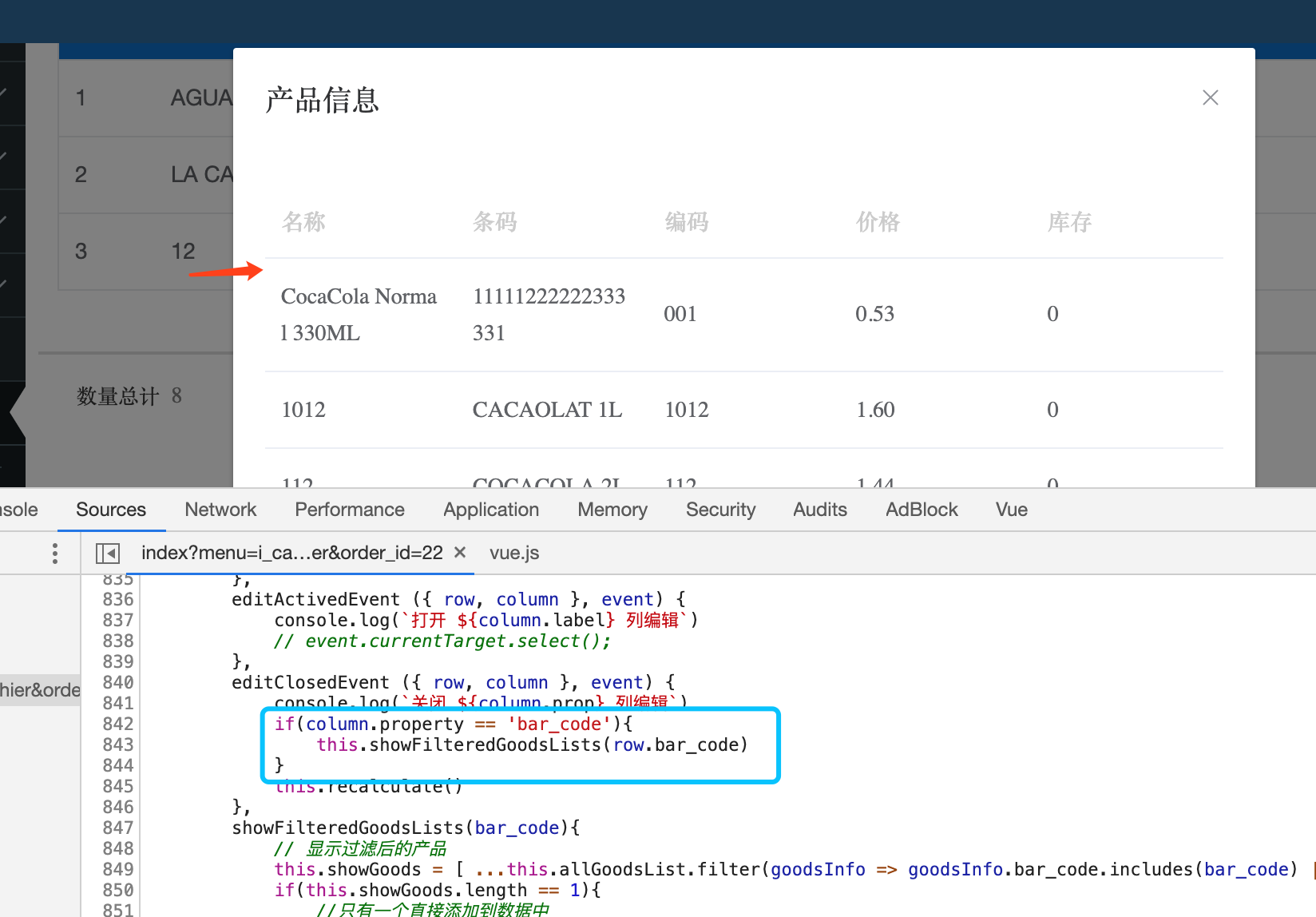Viewport: 1316px width, 917px height.
Task: Click the 名称 column header in the dialog
Action: tap(303, 222)
